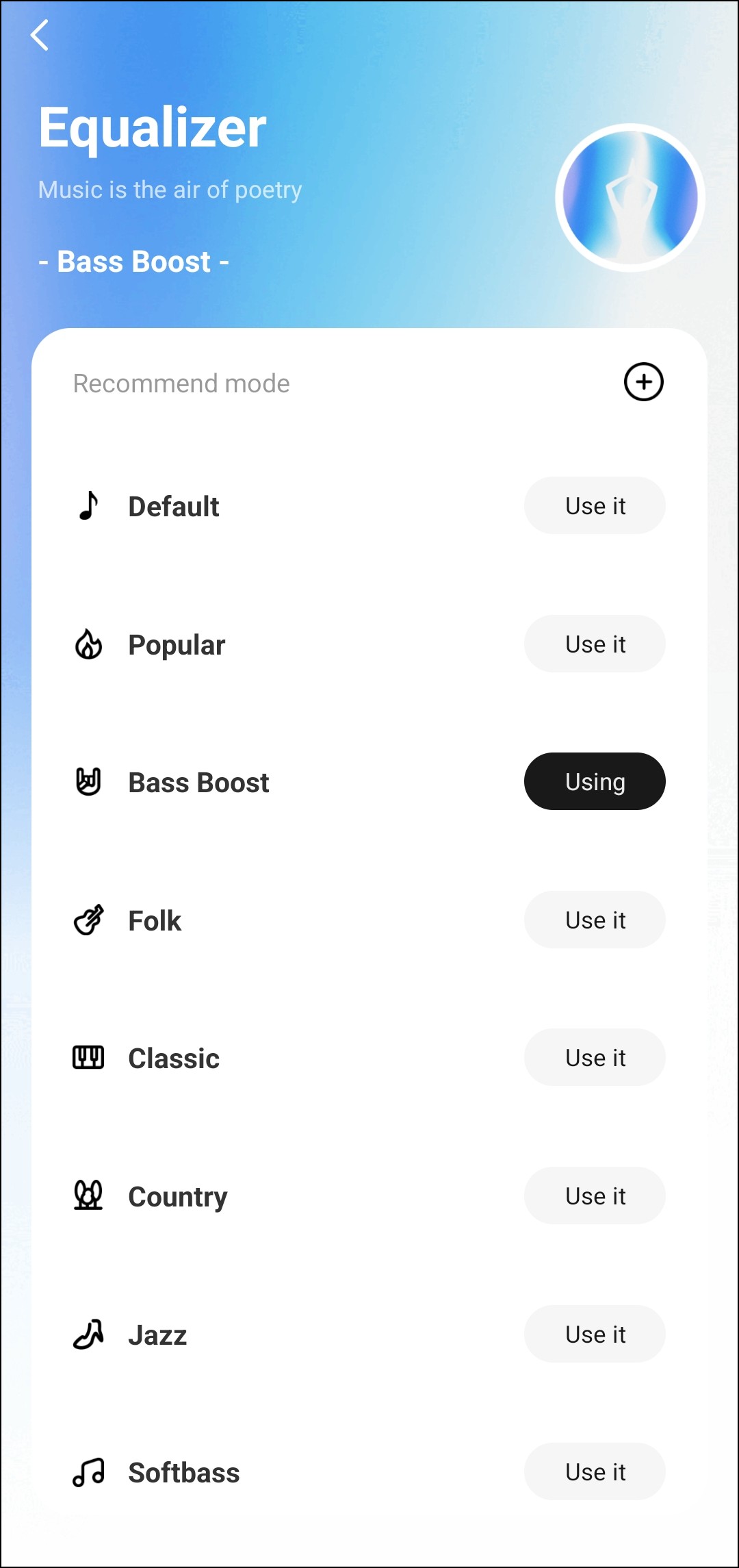Viewport: 739px width, 1568px height.
Task: Tap the Jazz saxophone icon
Action: point(88,1334)
